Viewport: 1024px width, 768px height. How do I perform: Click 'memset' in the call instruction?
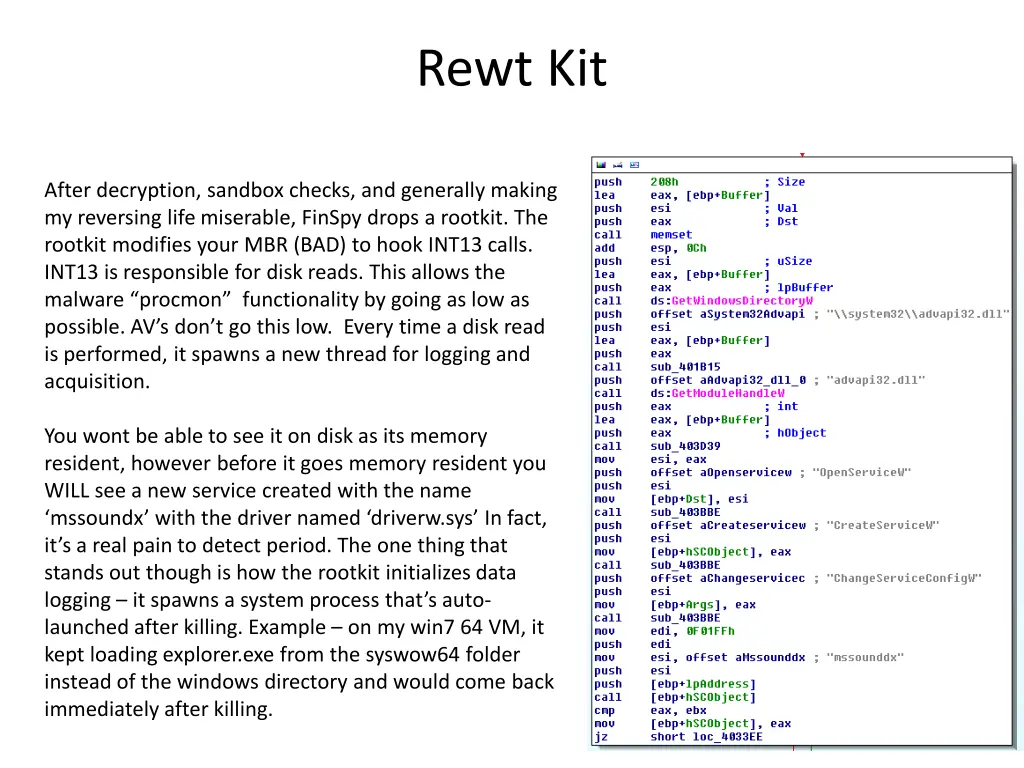(x=671, y=234)
